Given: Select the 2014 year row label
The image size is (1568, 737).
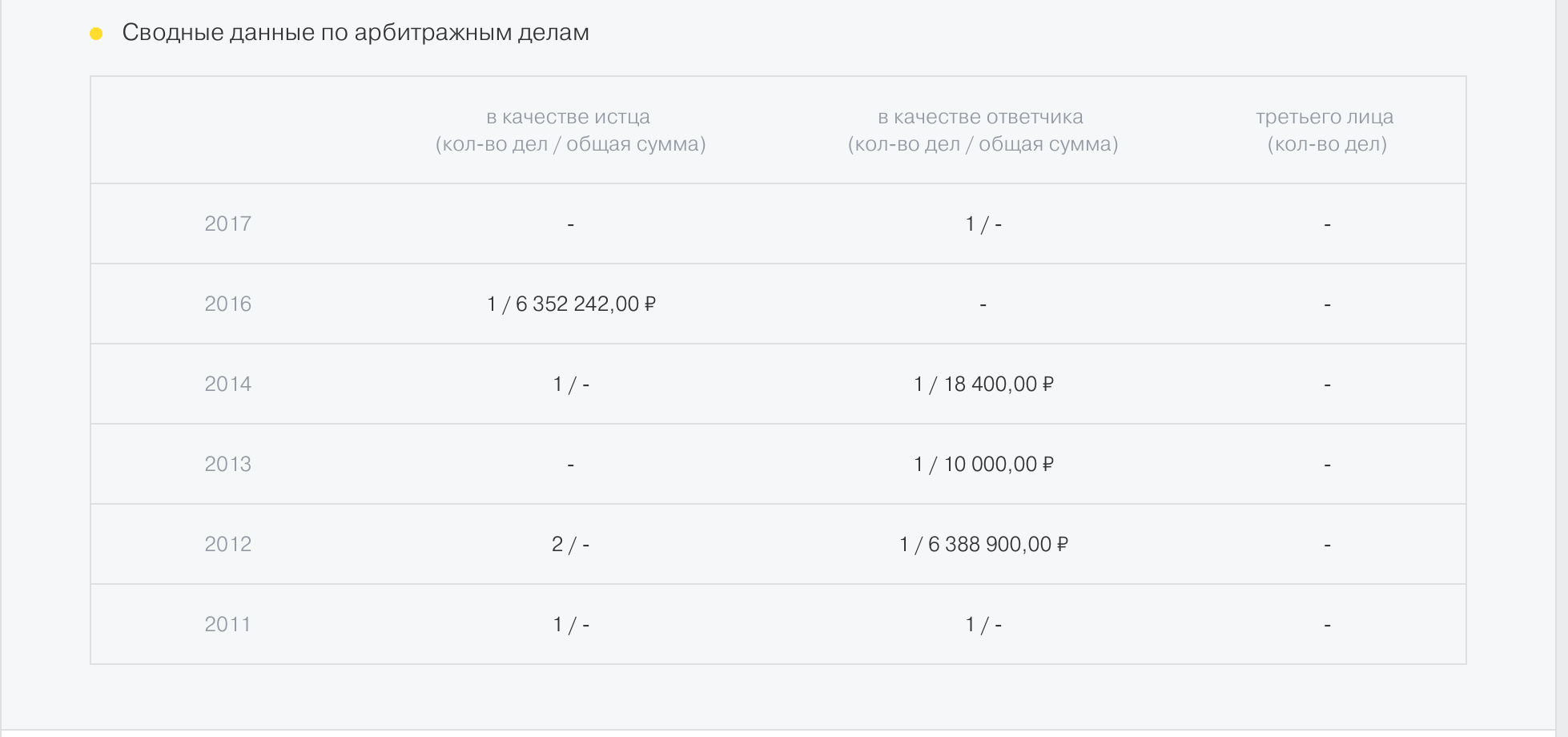Looking at the screenshot, I should click(x=227, y=384).
